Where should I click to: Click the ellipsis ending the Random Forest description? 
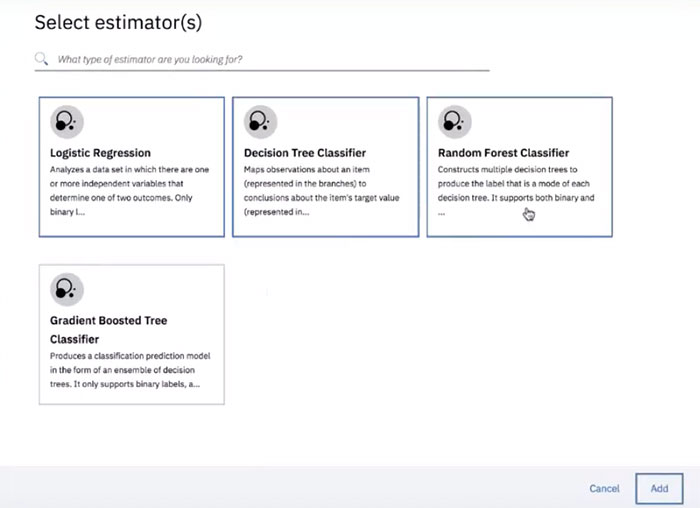pos(441,212)
